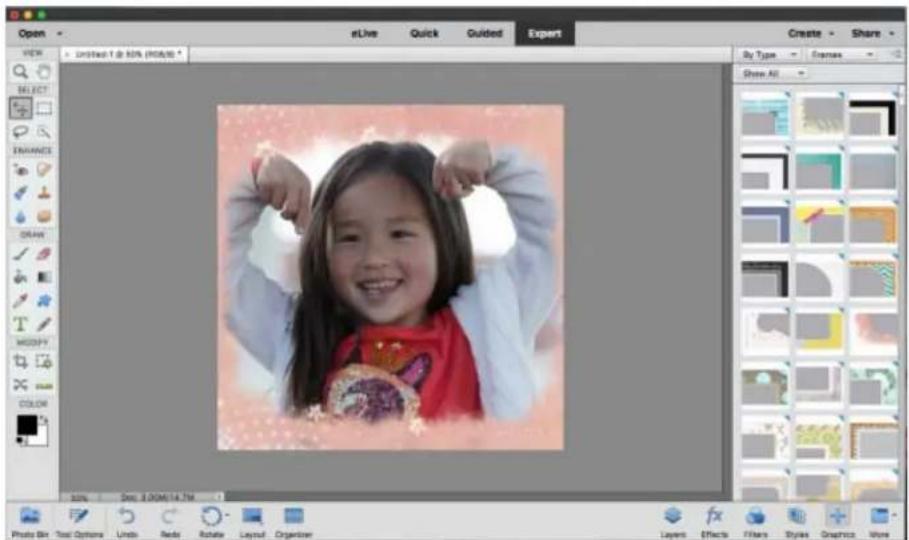Select the Straighten tool
Screen dimensions: 909x540
tap(44, 385)
